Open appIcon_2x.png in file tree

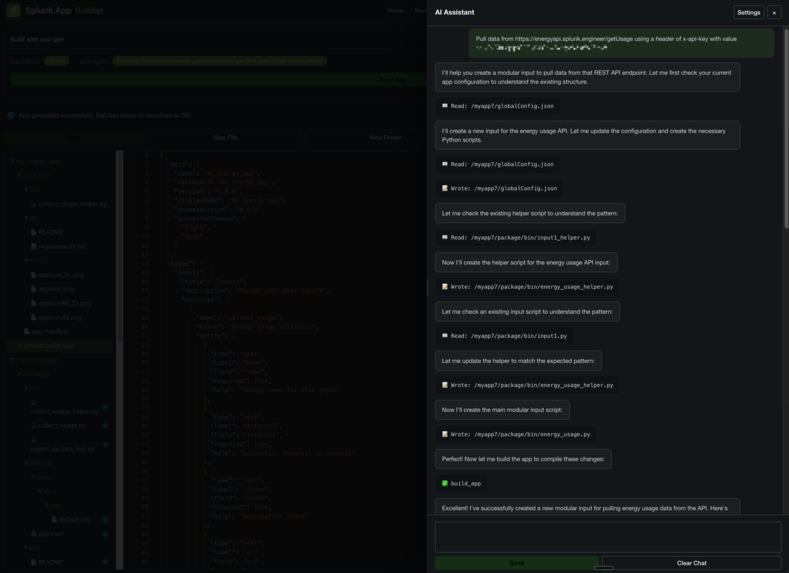click(61, 275)
